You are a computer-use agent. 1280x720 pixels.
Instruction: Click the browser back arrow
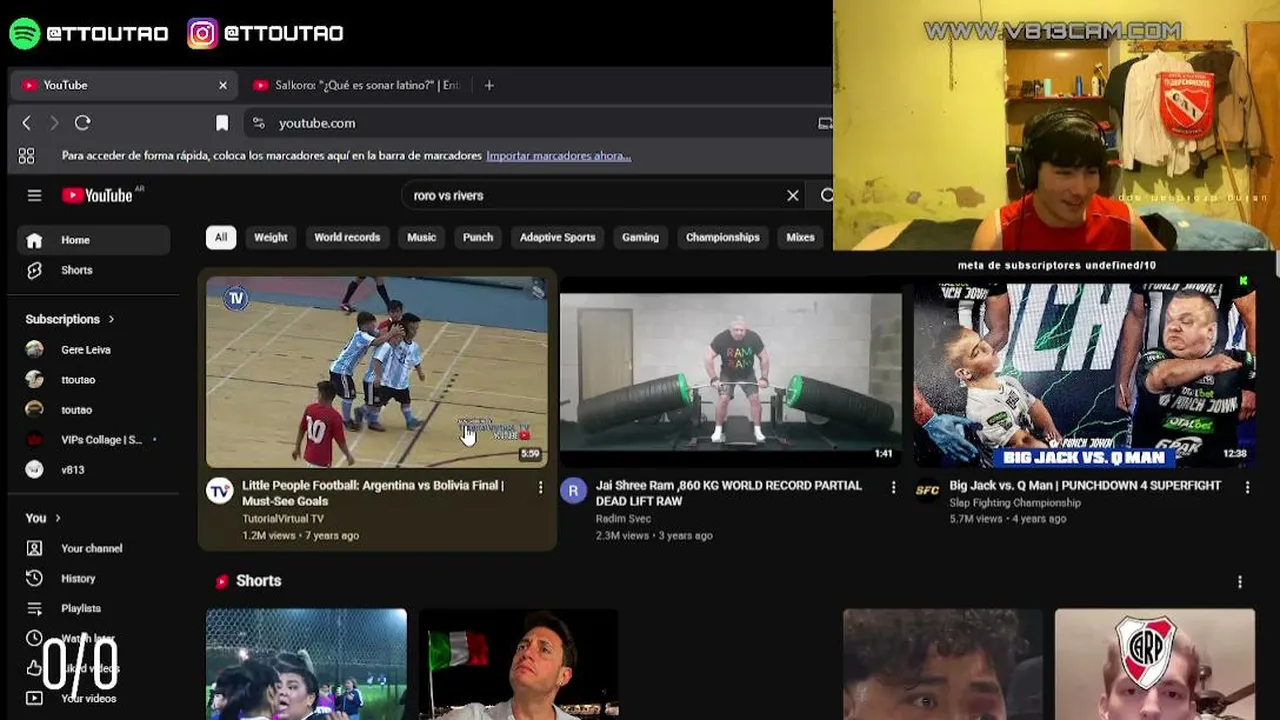[27, 123]
